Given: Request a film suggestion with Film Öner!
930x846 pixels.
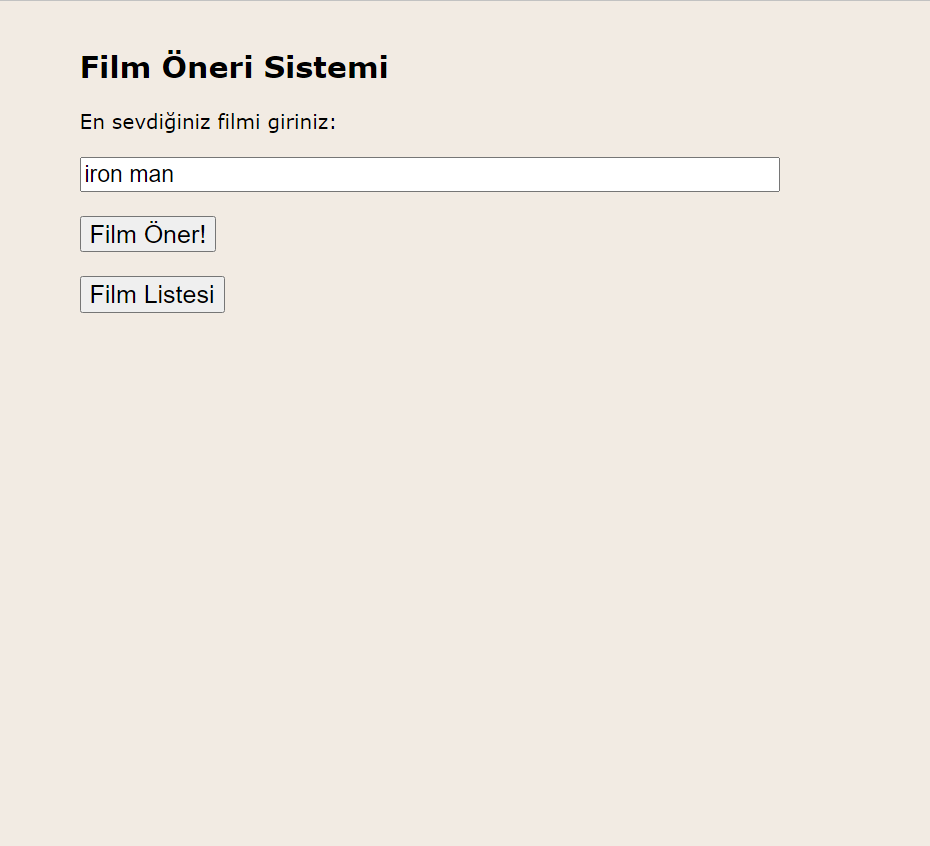Looking at the screenshot, I should (147, 234).
